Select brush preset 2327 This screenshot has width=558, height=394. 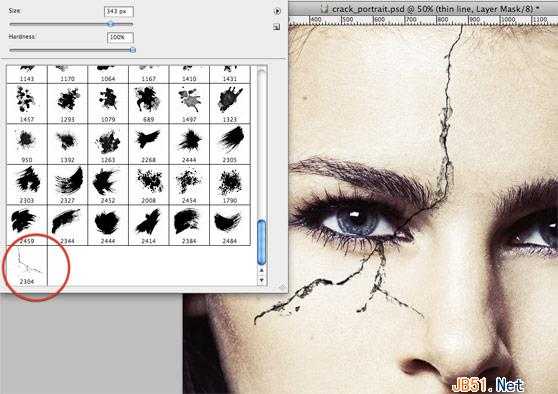point(67,184)
